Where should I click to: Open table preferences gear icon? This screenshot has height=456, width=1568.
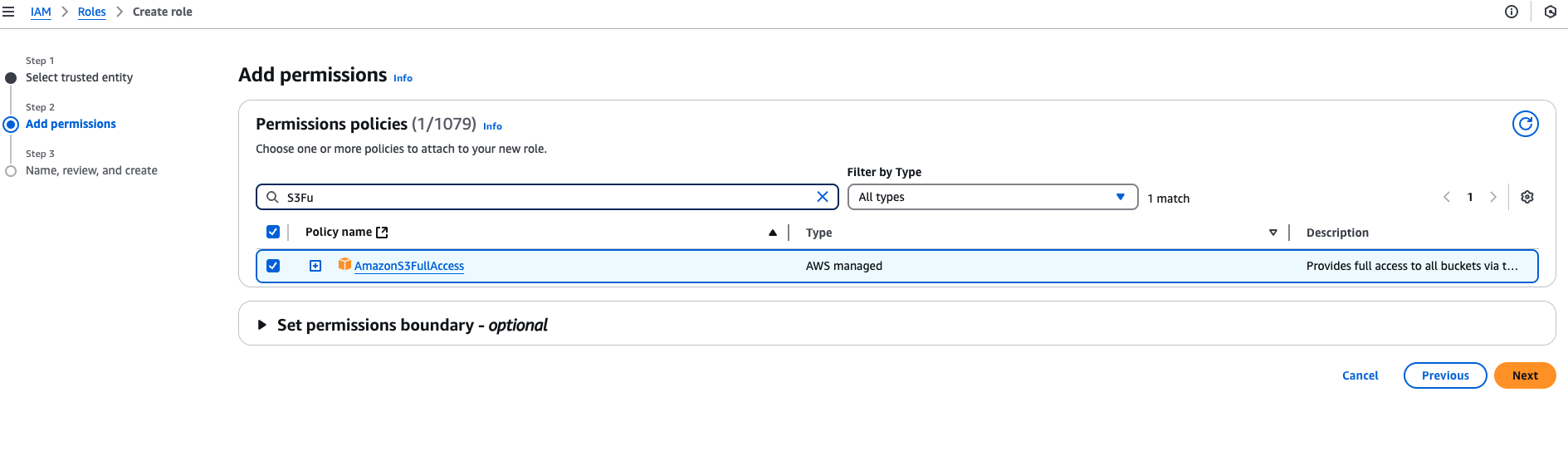1527,197
